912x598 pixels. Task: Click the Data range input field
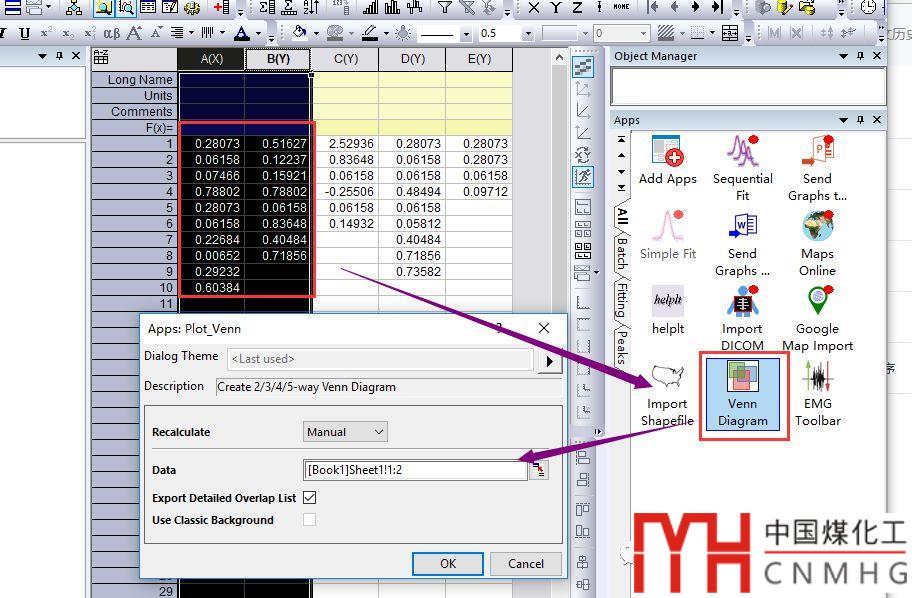tap(415, 470)
